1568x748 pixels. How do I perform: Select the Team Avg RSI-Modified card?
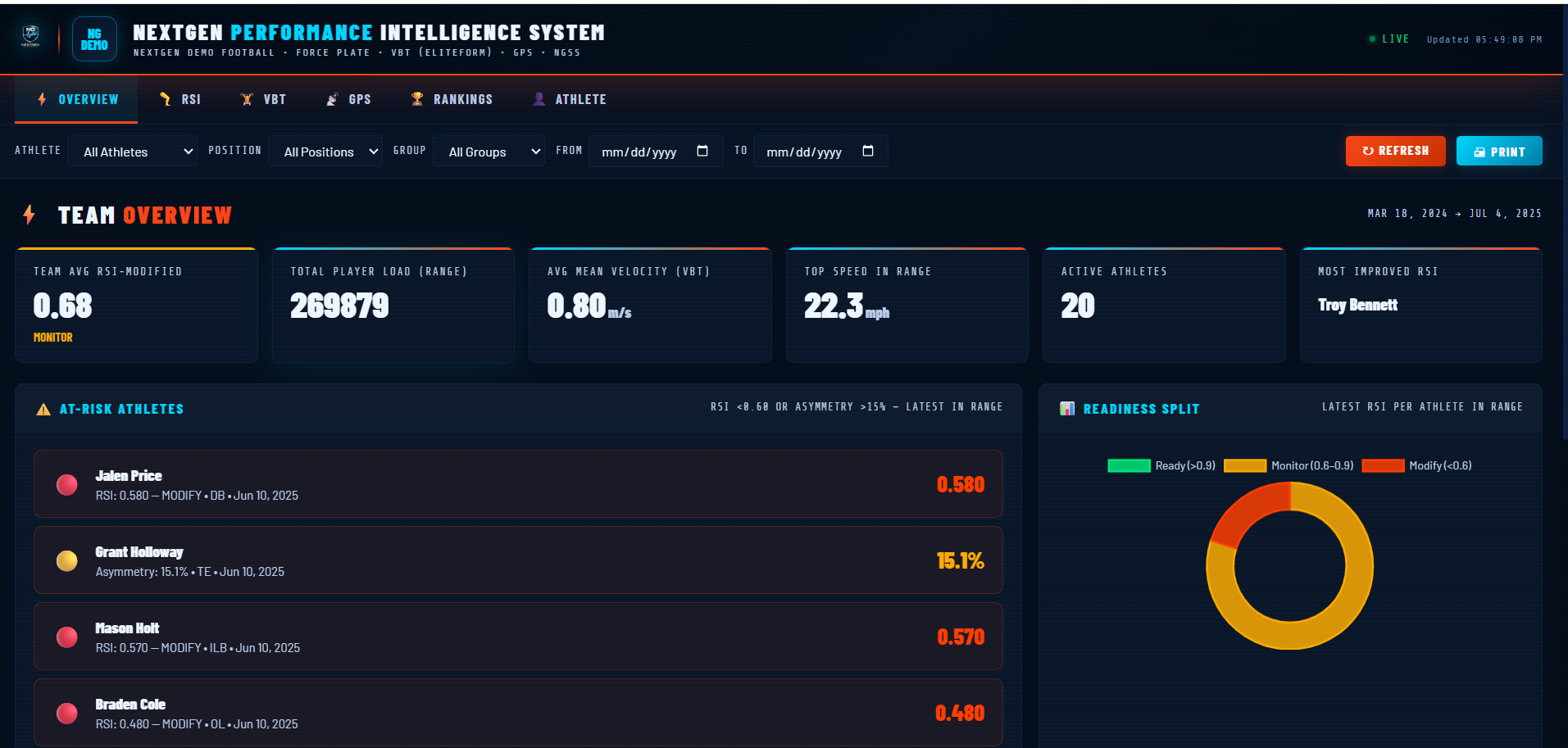coord(136,305)
